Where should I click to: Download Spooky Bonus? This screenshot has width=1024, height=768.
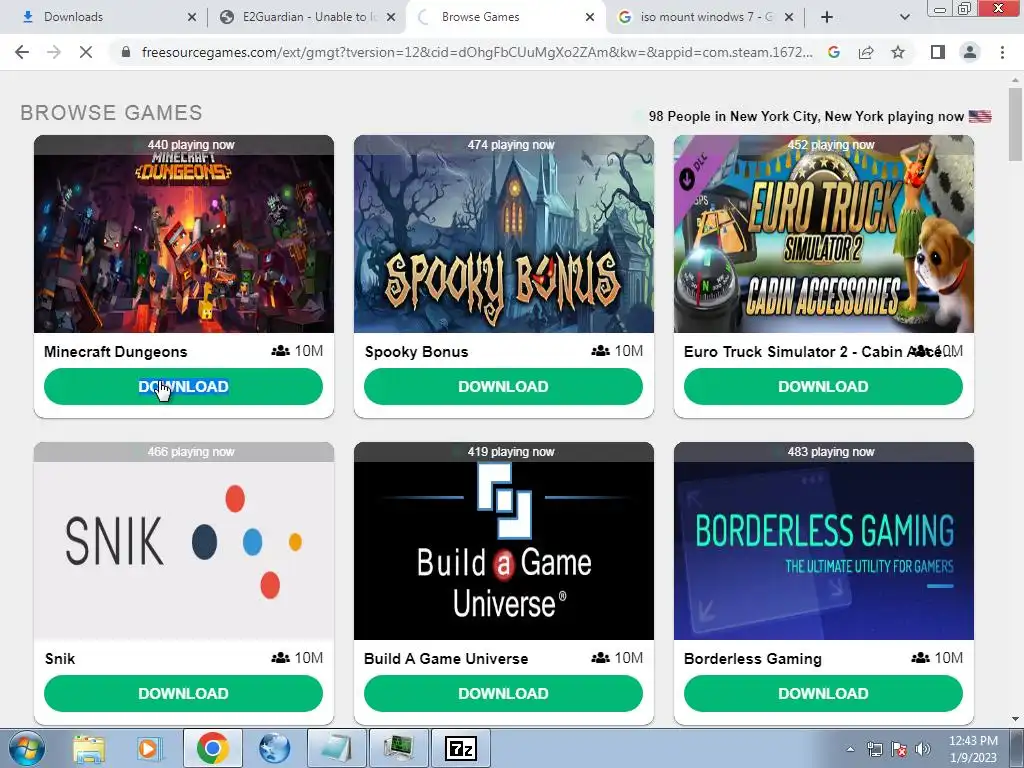coord(504,387)
